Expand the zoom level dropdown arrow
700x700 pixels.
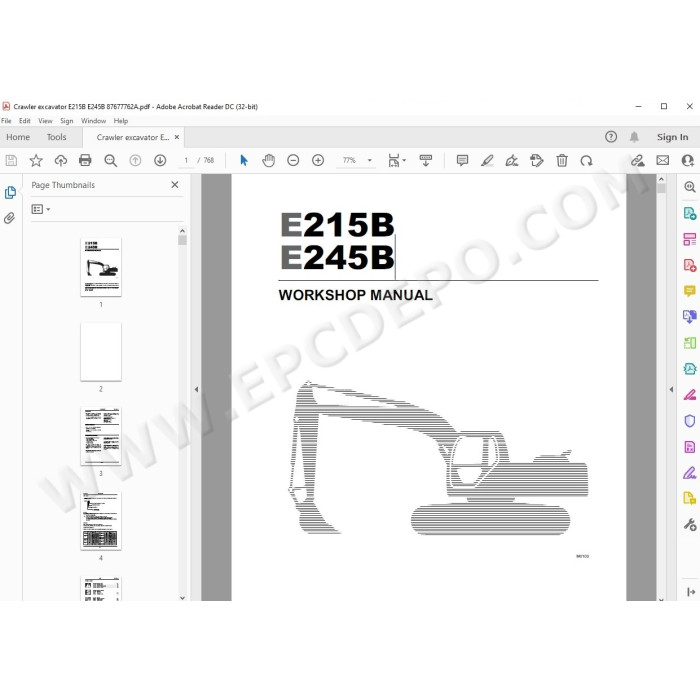[x=370, y=160]
